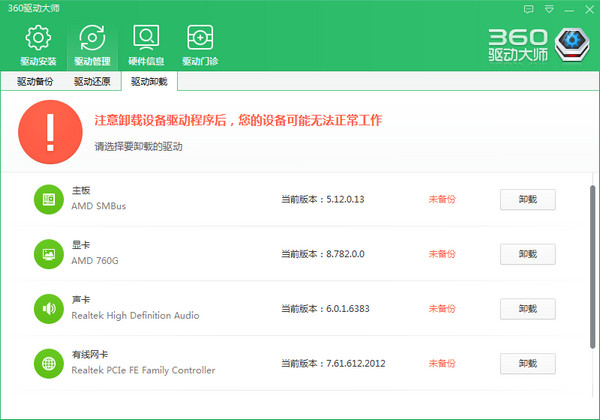Click the 有线网卡 network globe icon
This screenshot has width=600, height=420.
(x=47, y=362)
